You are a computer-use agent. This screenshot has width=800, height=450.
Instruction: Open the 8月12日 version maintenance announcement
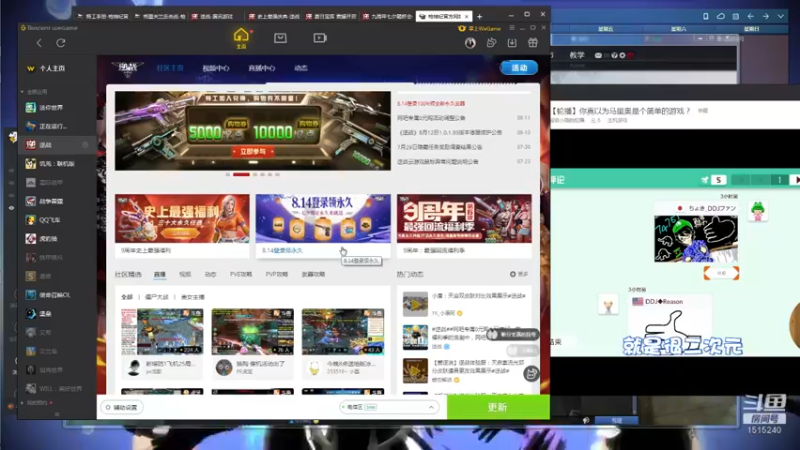tap(449, 133)
